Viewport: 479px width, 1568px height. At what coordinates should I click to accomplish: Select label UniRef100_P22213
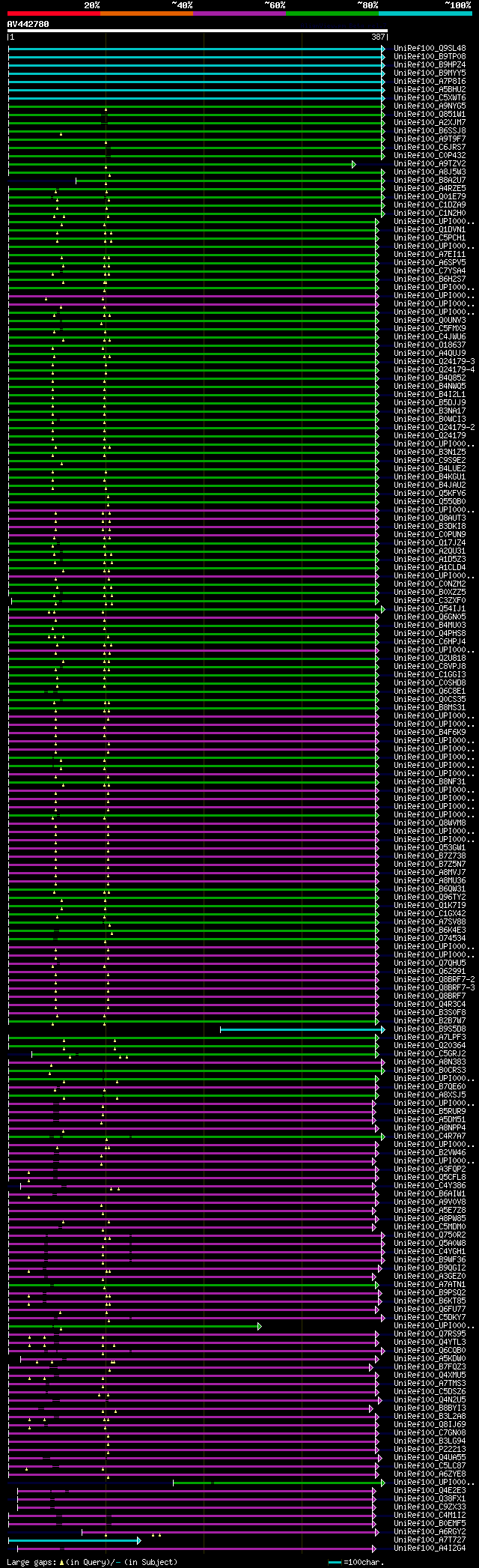(430, 1450)
